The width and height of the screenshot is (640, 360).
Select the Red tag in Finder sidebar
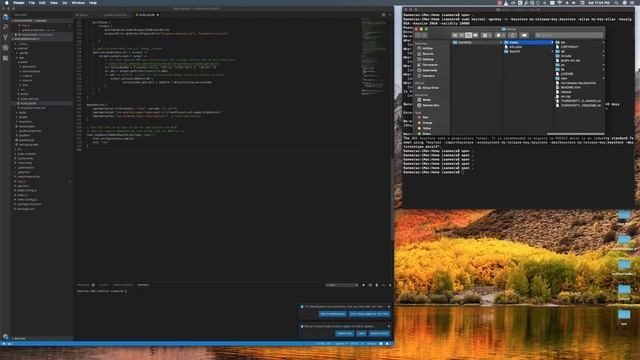(425, 117)
